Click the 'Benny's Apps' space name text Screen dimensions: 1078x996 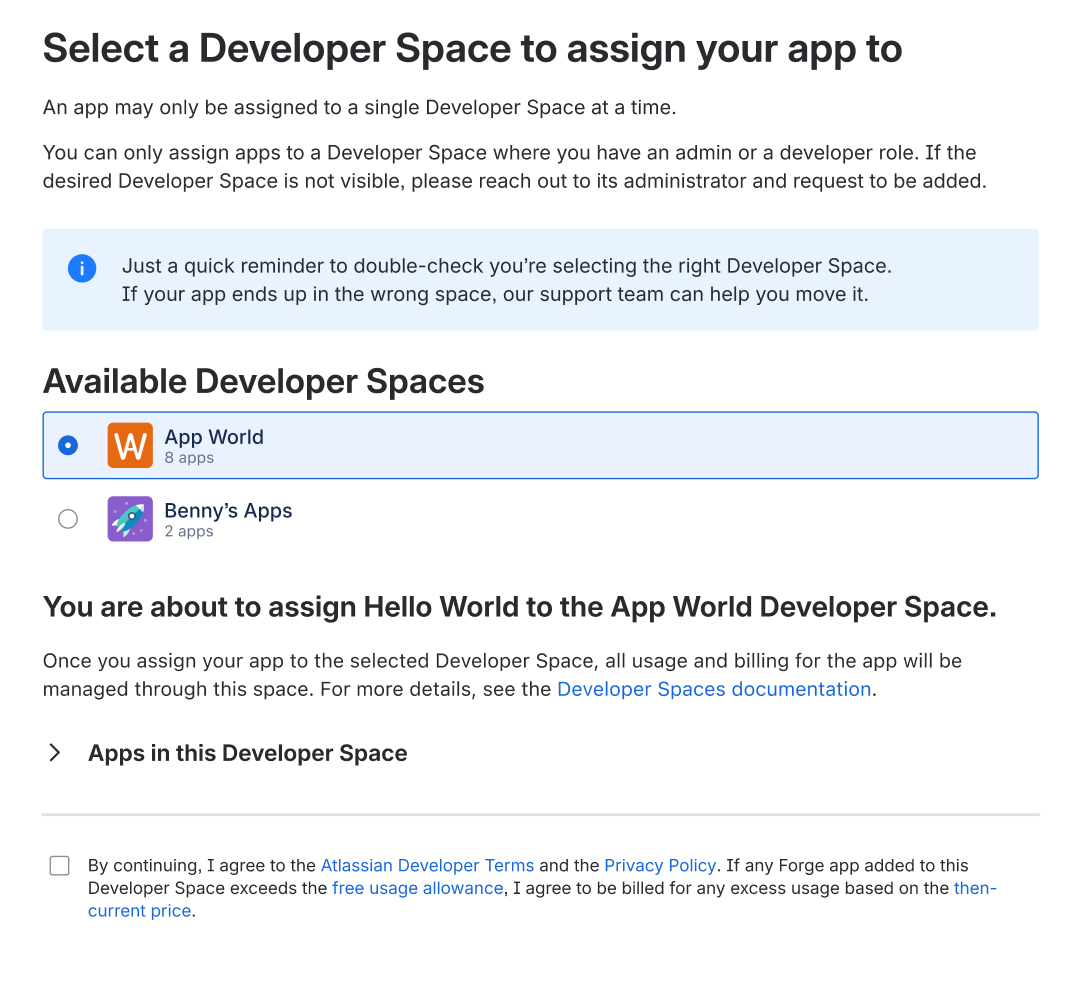click(228, 510)
